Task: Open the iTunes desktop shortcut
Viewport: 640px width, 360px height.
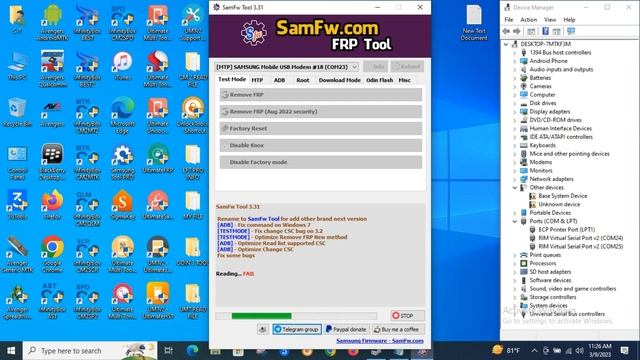Action: 122,65
